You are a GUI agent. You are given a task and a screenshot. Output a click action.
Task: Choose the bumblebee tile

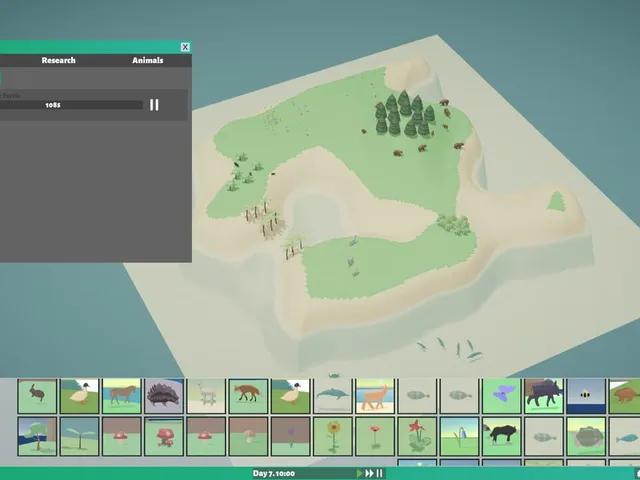[586, 396]
